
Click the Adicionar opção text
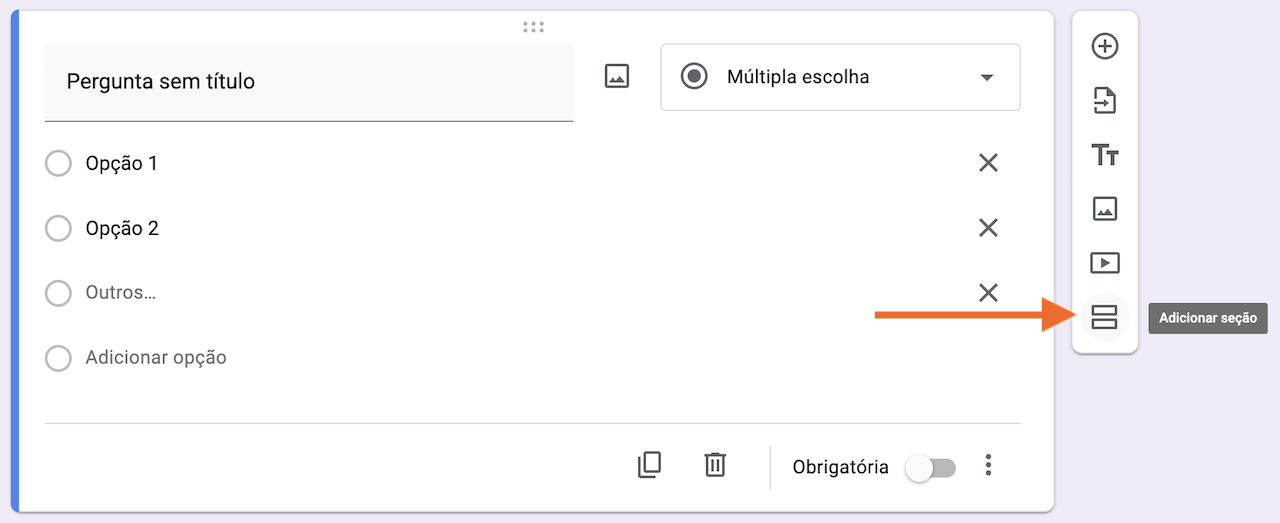[156, 357]
